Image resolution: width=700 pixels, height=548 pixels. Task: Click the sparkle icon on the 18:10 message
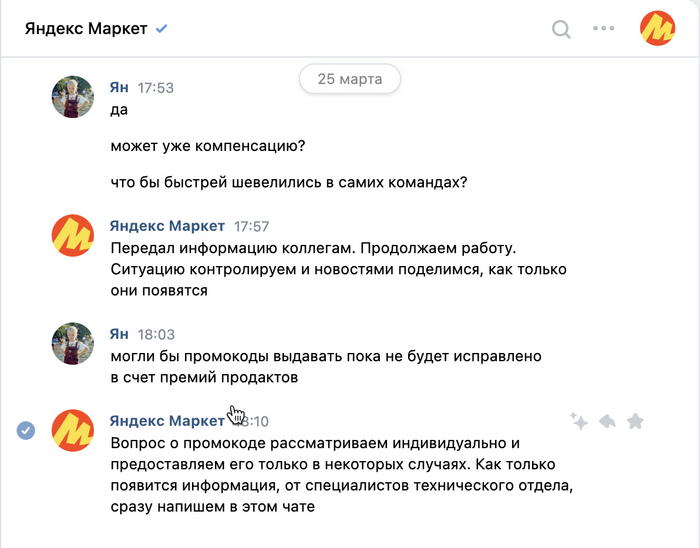coord(579,421)
